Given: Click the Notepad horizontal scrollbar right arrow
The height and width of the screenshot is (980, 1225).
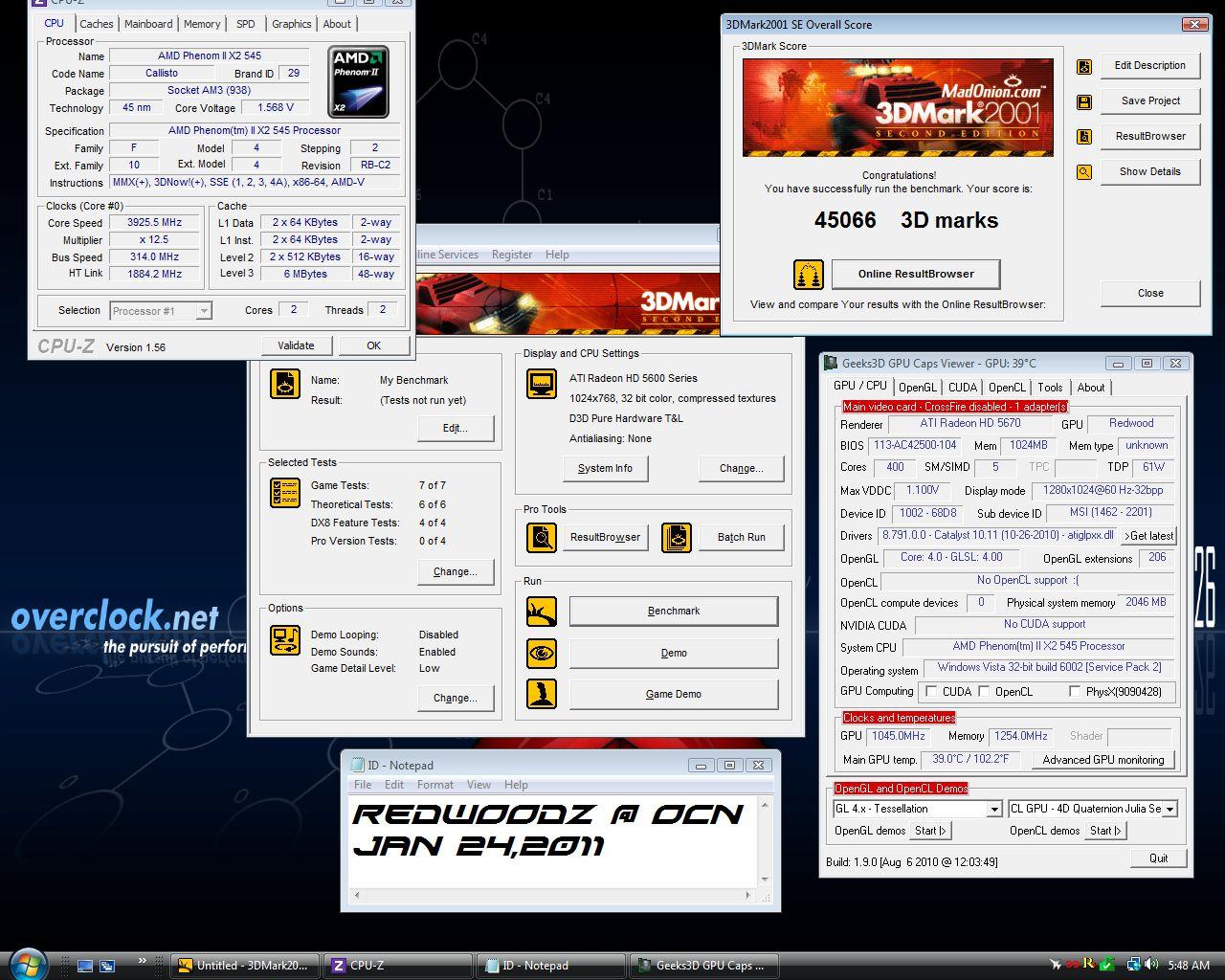Looking at the screenshot, I should [747, 896].
